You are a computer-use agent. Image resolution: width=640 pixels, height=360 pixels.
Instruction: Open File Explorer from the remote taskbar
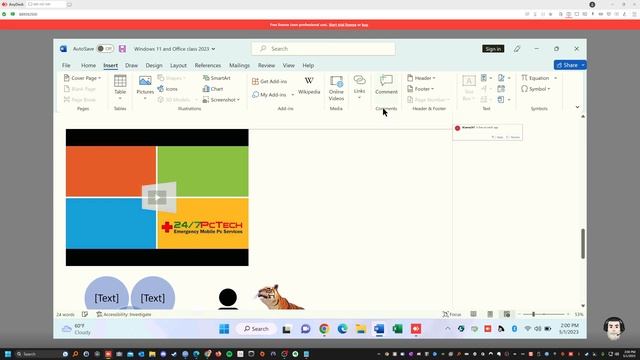pyautogui.click(x=361, y=329)
